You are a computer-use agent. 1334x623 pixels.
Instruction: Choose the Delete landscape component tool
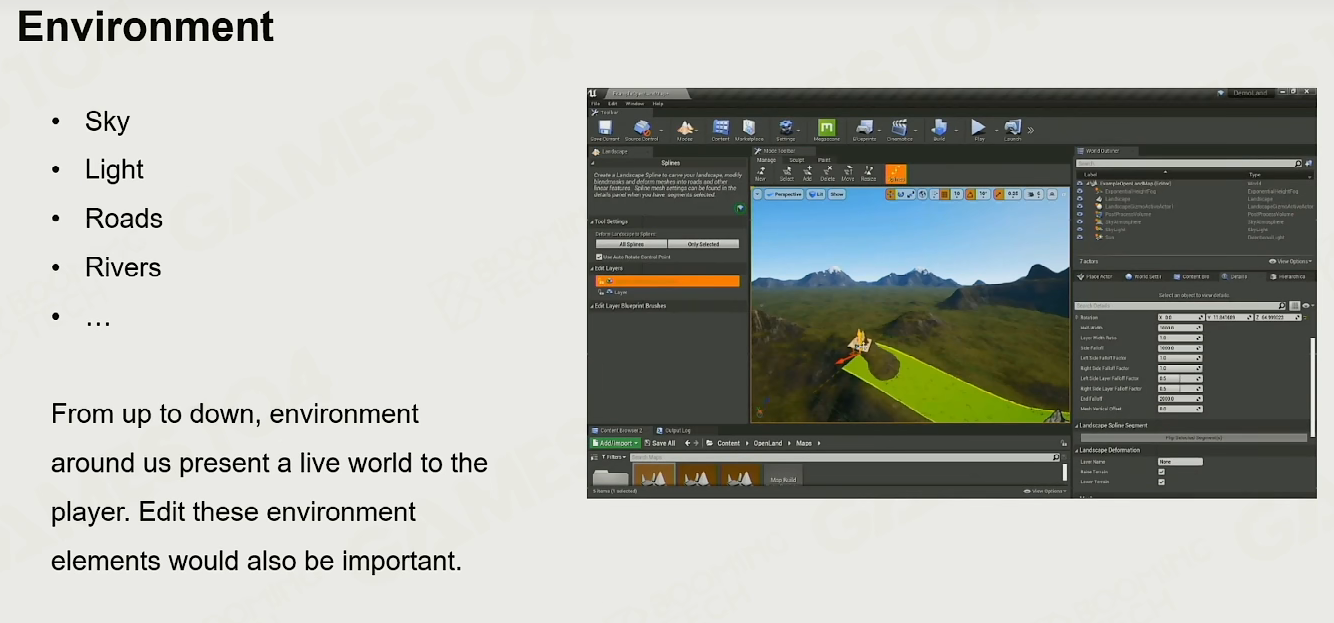click(827, 173)
